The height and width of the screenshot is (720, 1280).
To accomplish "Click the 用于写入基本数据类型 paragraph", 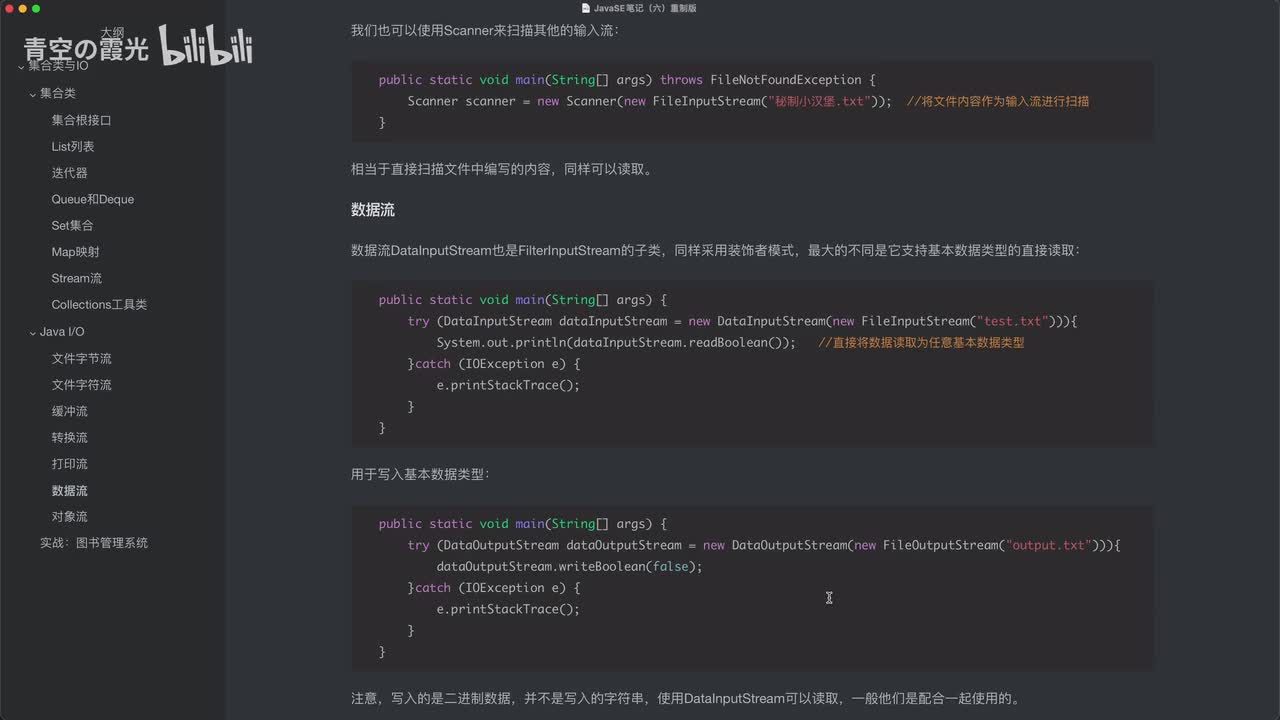I will [420, 474].
